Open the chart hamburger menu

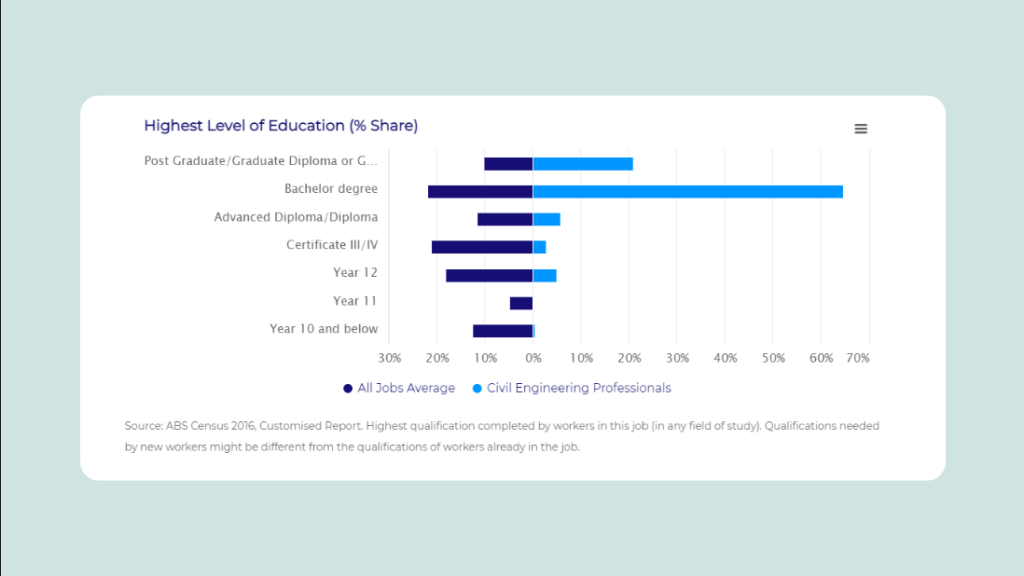click(x=860, y=129)
